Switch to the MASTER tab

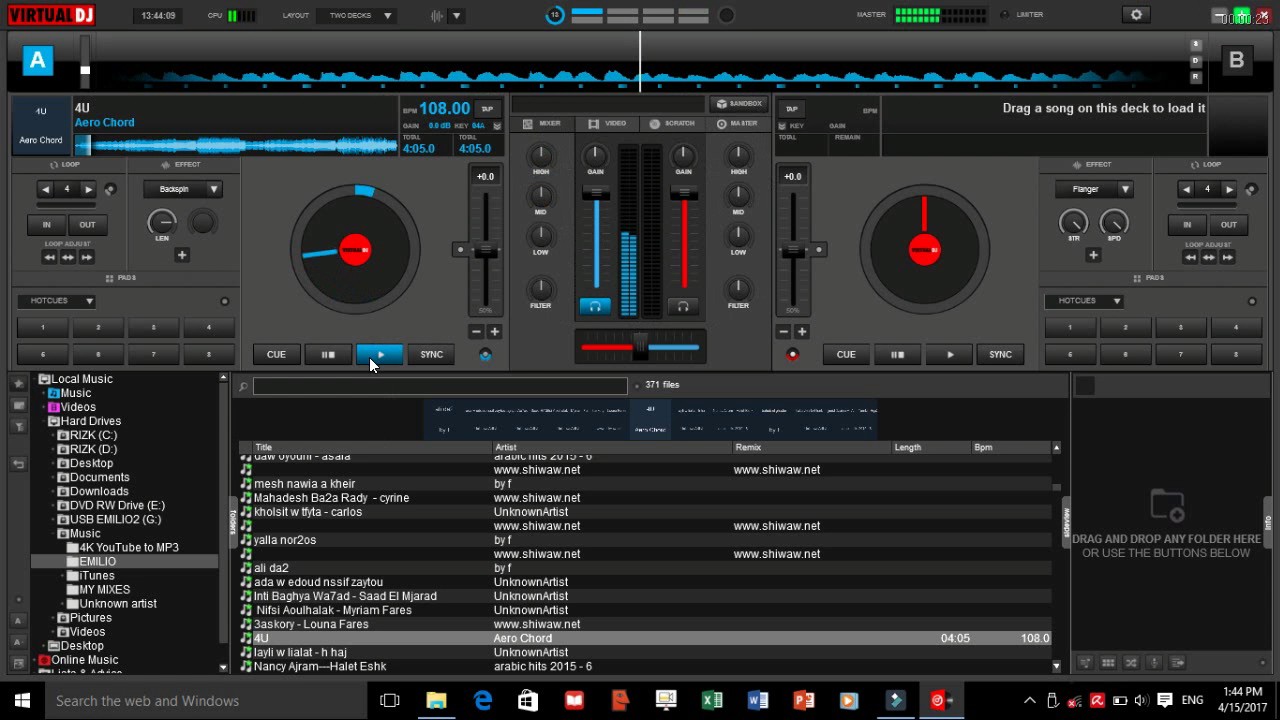coord(737,124)
